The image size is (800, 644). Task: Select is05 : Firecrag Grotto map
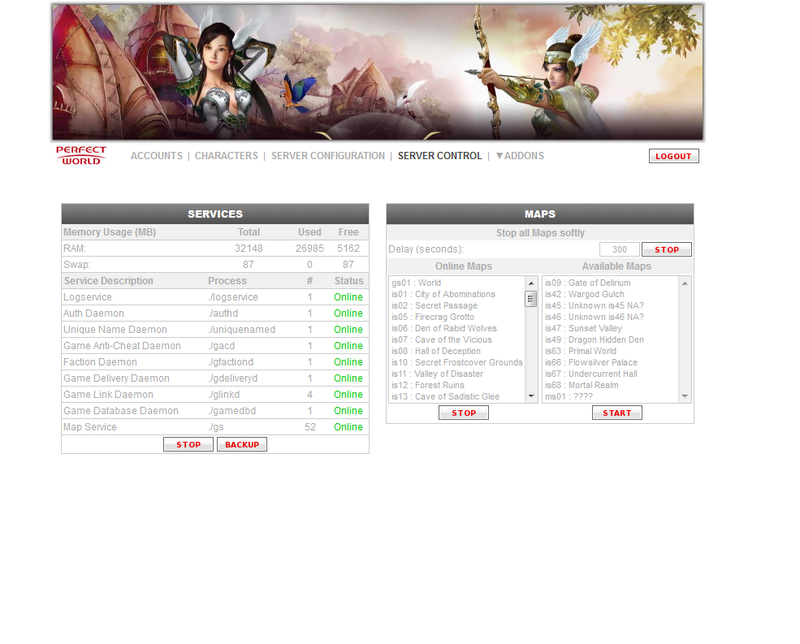(x=433, y=317)
